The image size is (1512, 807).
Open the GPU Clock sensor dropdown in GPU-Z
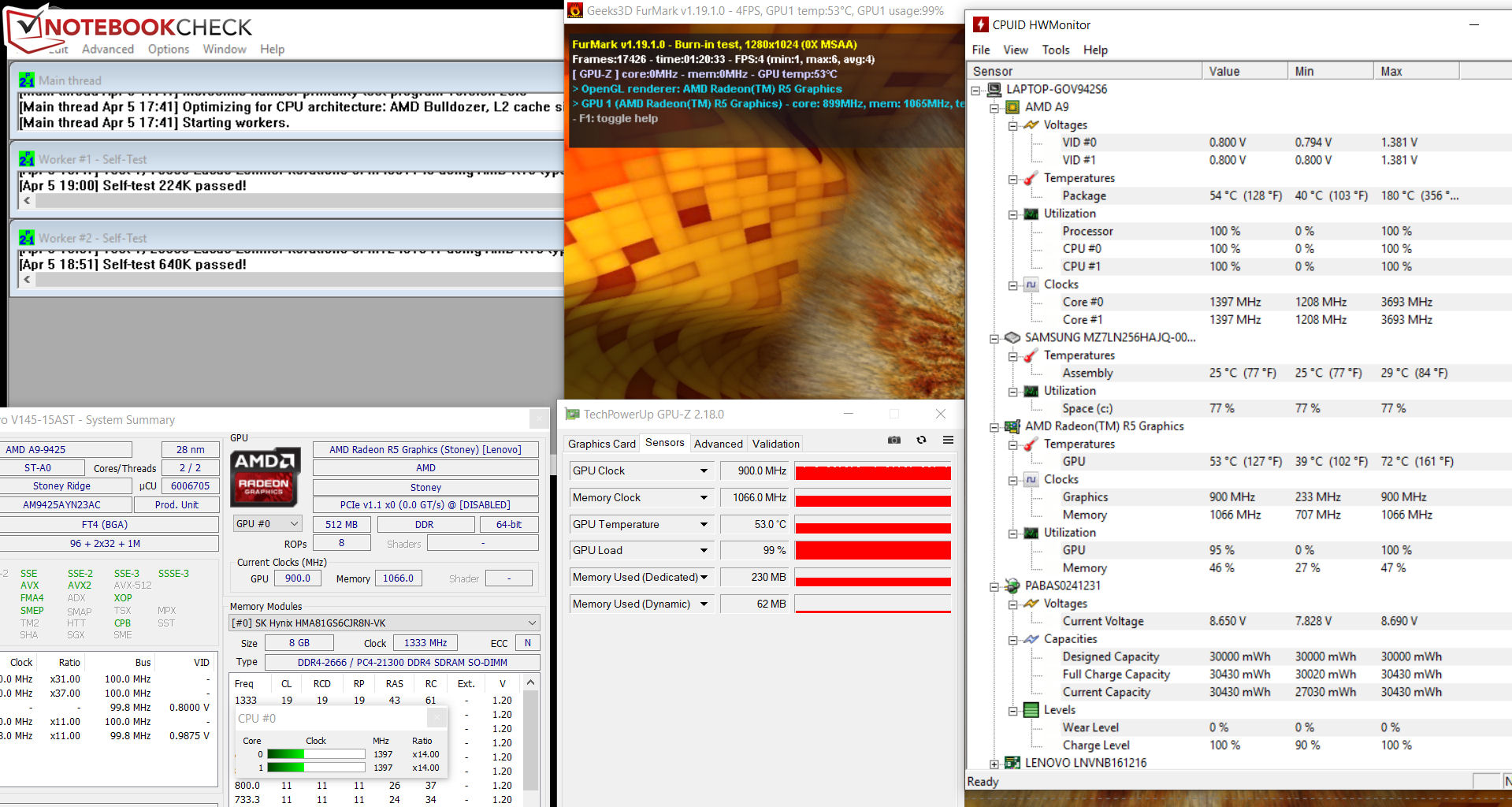coord(704,471)
